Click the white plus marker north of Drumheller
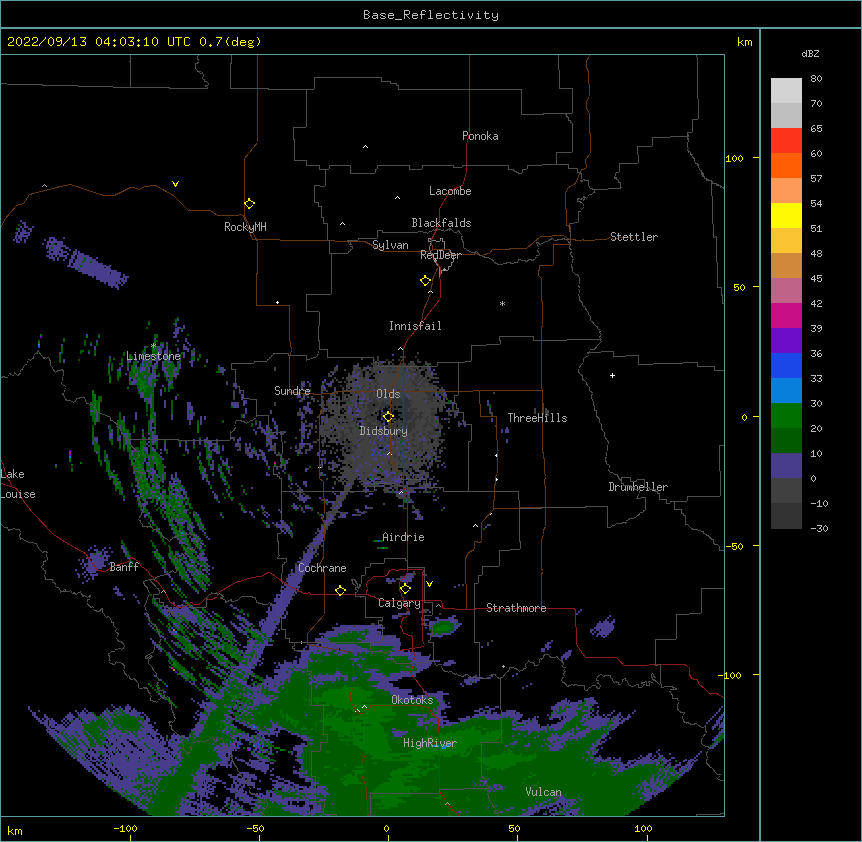The image size is (862, 842). coord(612,375)
